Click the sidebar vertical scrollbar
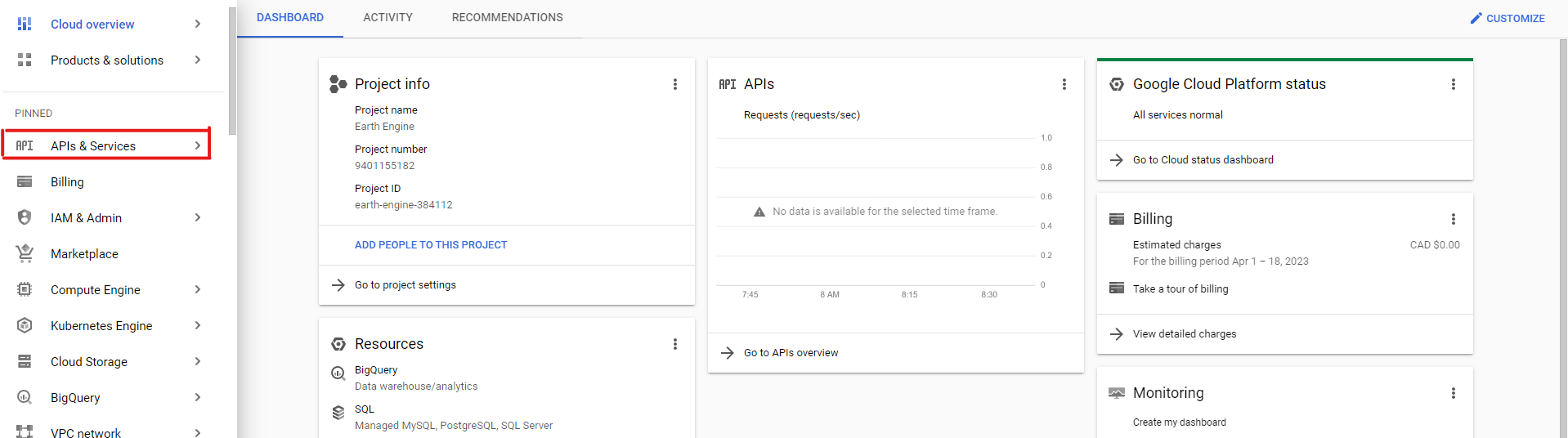This screenshot has height=438, width=1568. pos(232,74)
